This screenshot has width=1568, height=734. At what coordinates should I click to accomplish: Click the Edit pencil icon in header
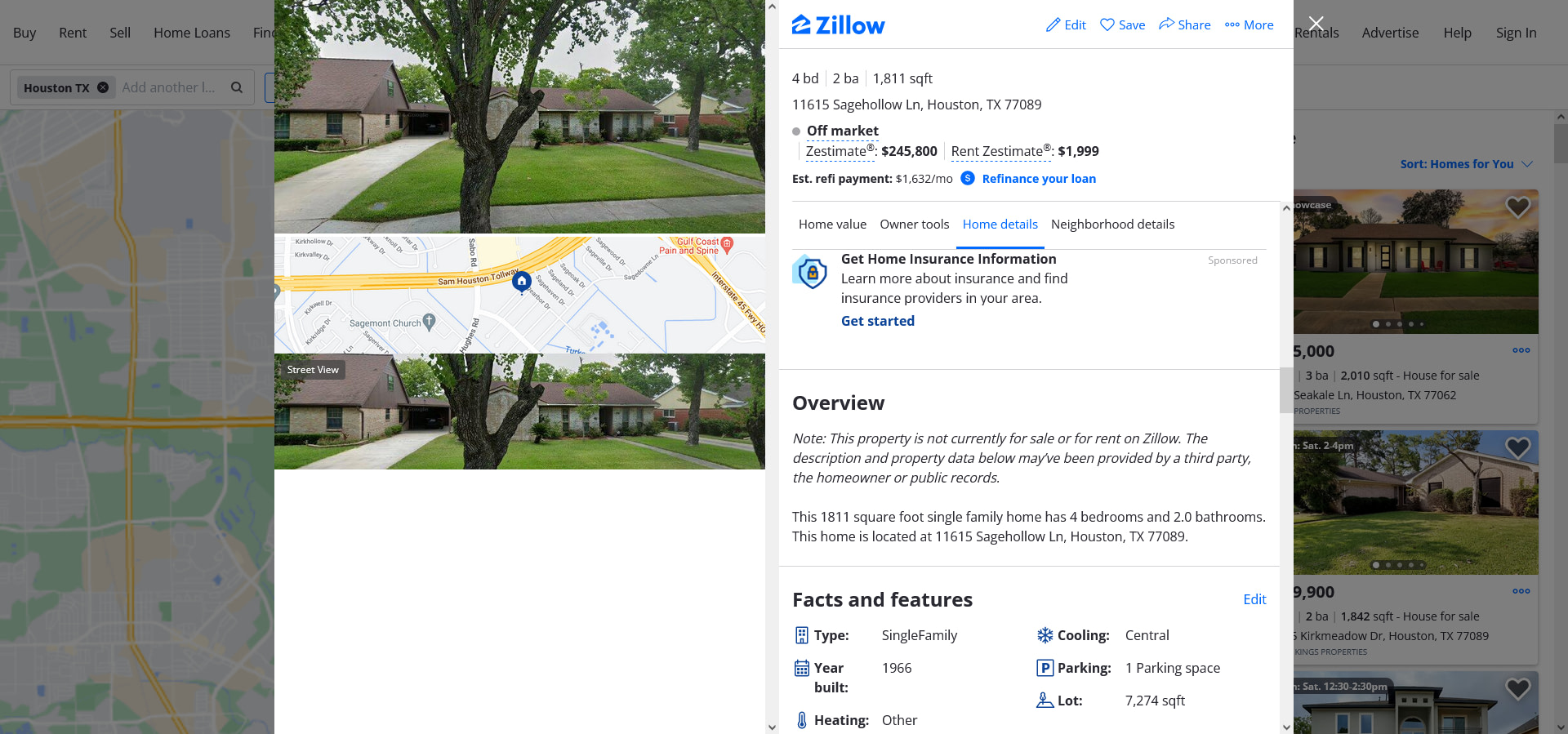pos(1053,24)
